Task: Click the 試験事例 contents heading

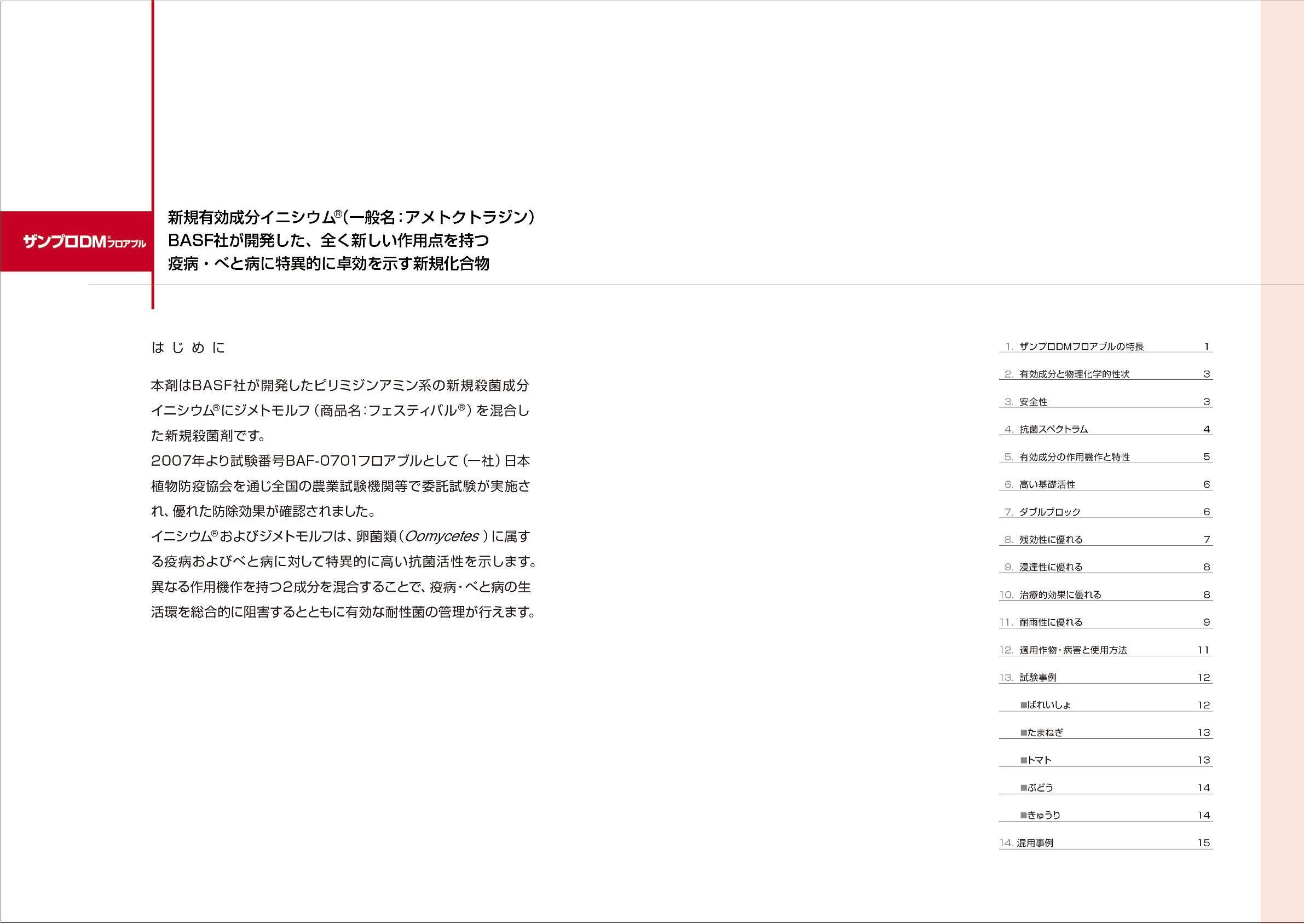Action: [x=1038, y=678]
